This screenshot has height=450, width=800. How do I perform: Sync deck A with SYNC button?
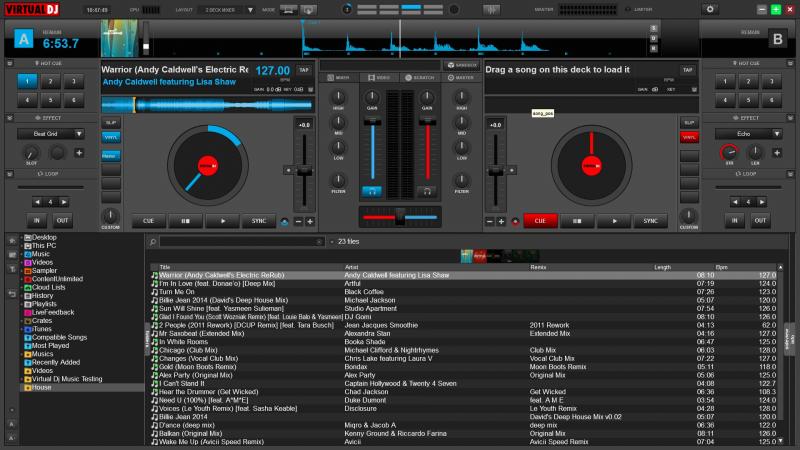click(x=259, y=221)
